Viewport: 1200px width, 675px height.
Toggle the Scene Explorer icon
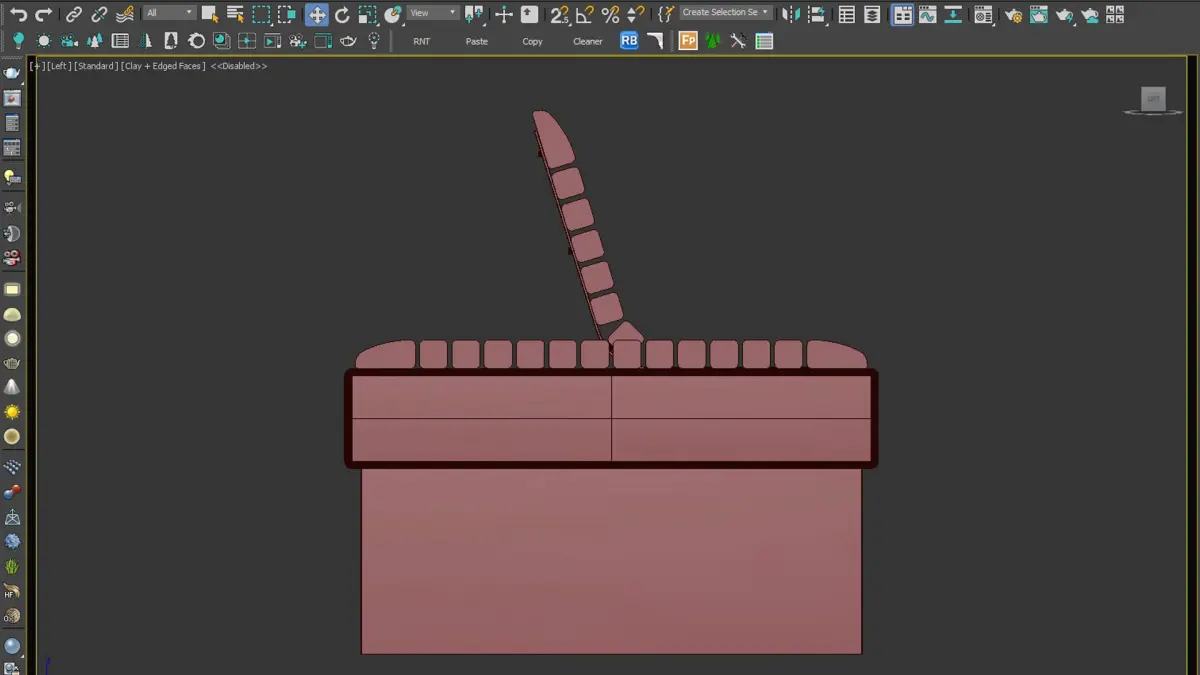[847, 14]
